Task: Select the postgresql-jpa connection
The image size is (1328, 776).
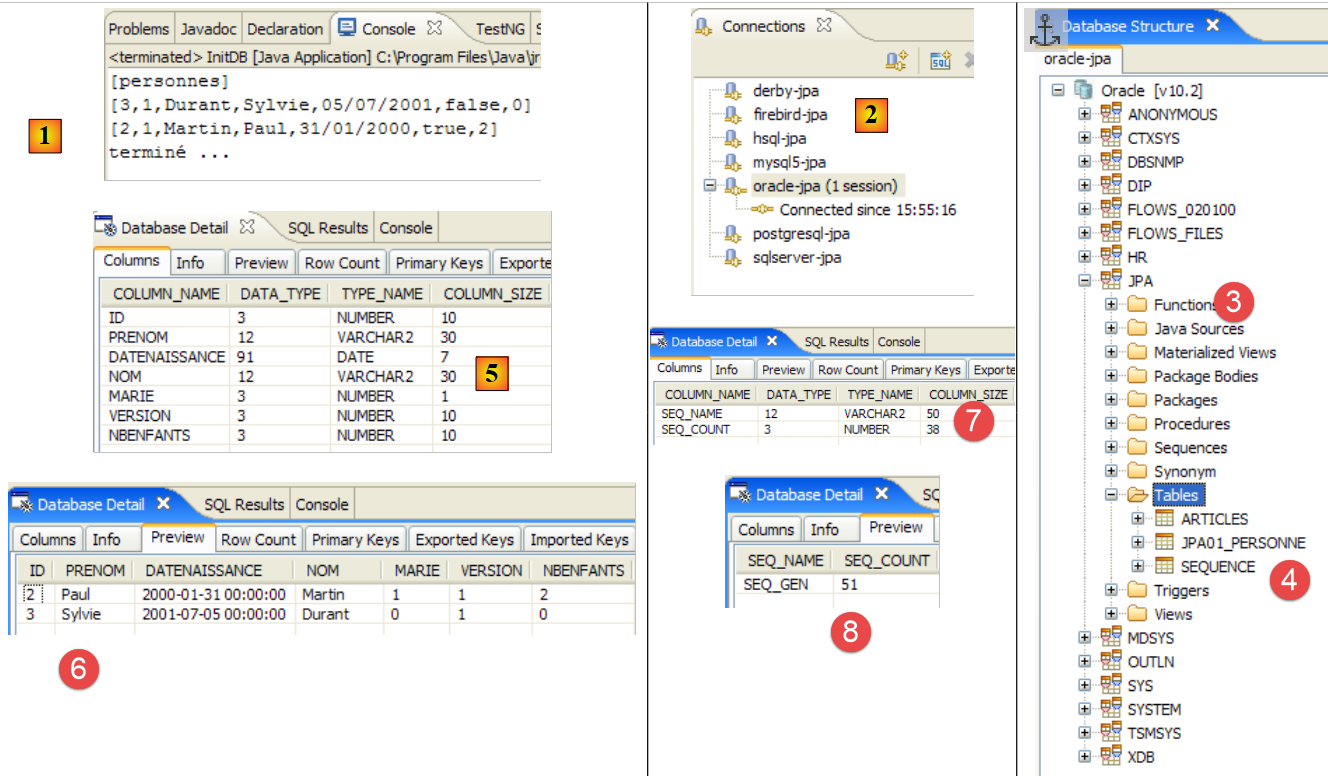Action: coord(801,234)
